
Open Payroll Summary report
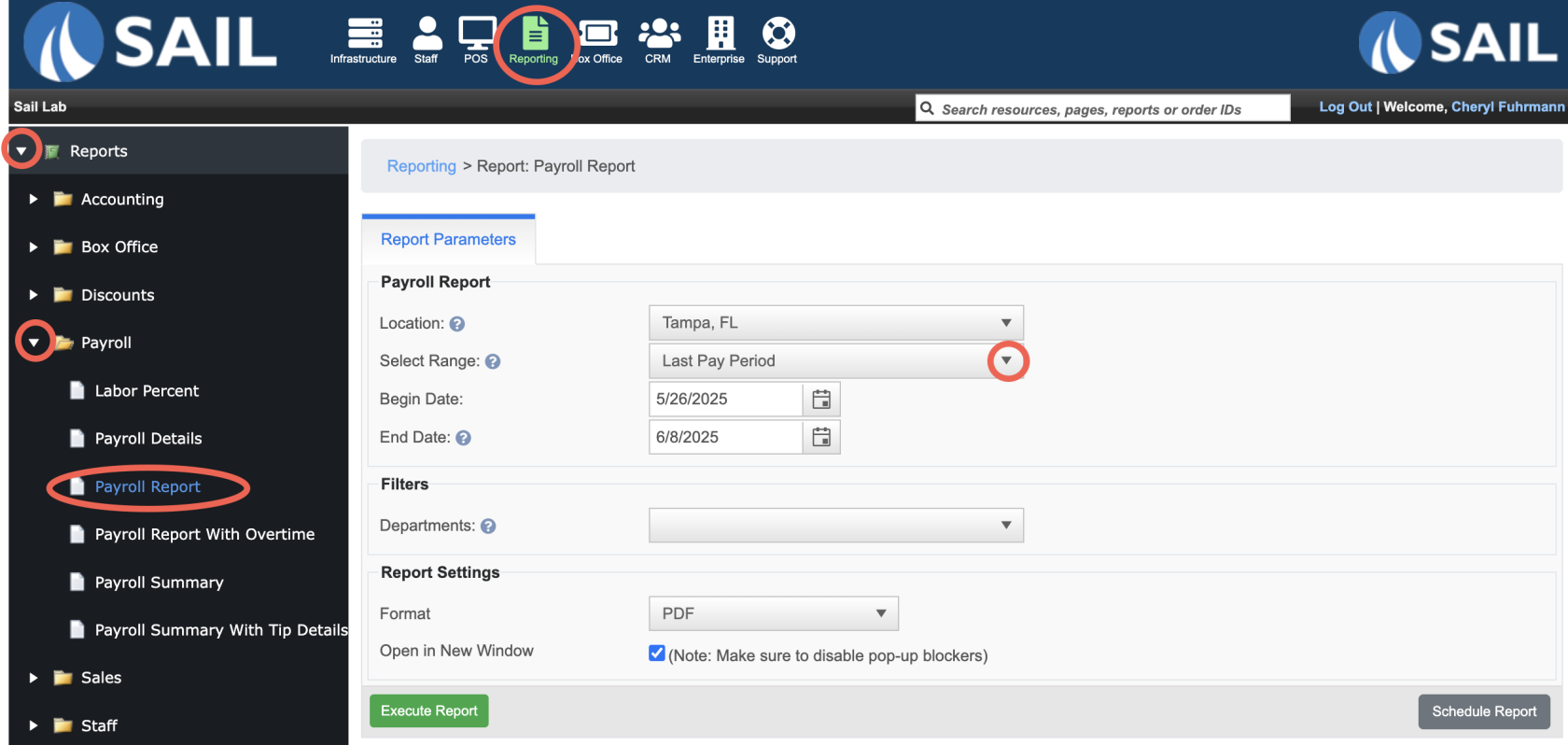(x=160, y=583)
